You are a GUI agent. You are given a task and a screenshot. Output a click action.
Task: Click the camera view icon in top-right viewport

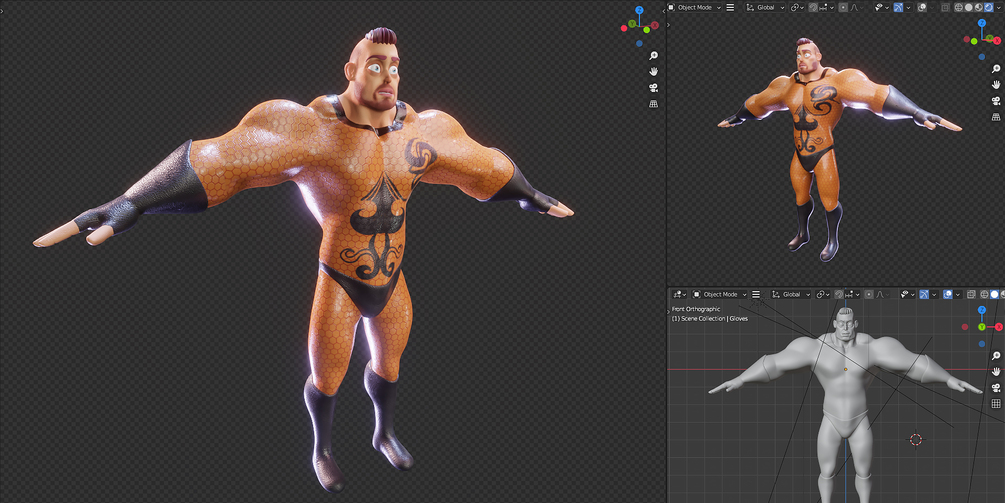coord(996,101)
